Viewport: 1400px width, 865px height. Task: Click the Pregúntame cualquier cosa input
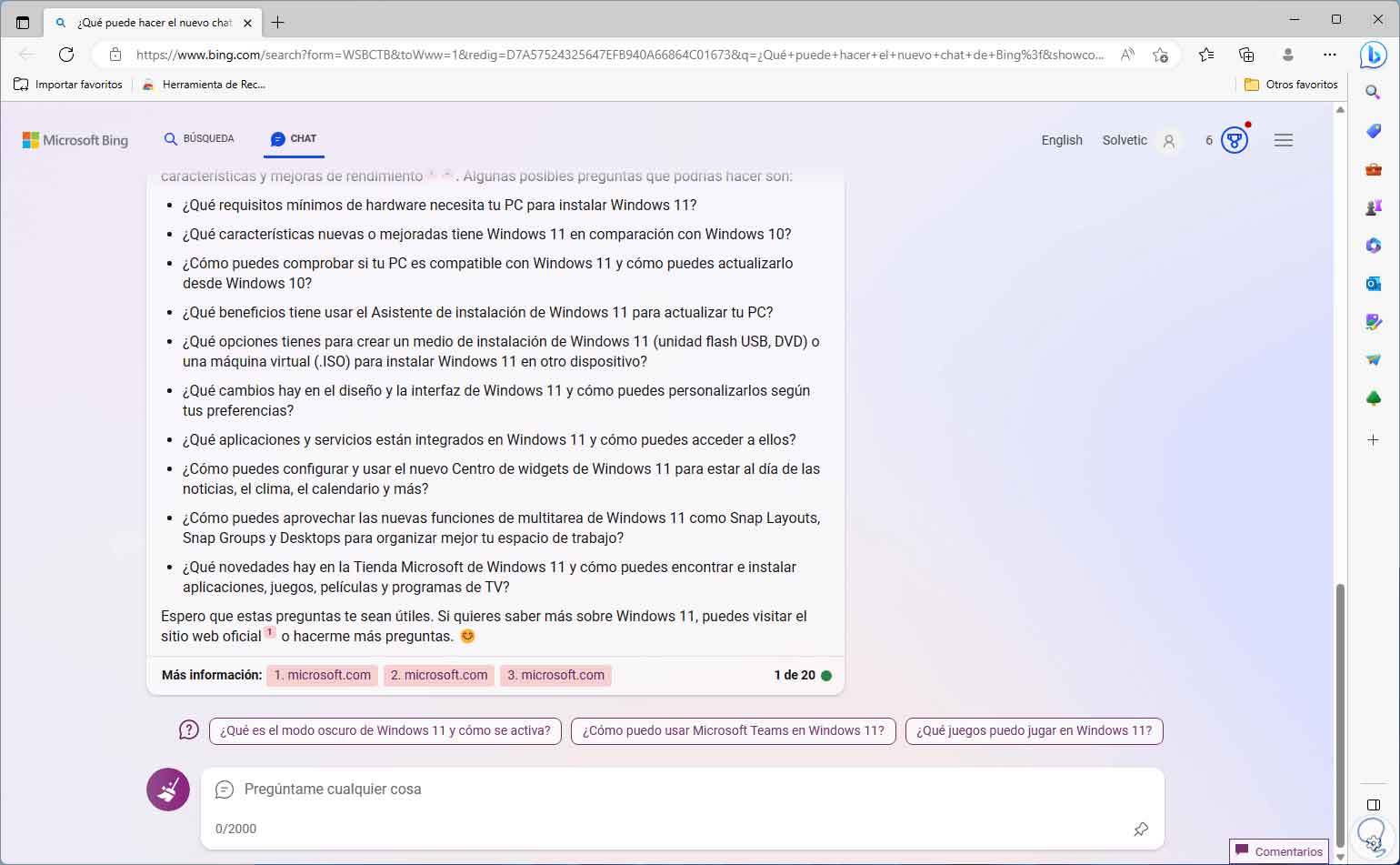pos(682,790)
